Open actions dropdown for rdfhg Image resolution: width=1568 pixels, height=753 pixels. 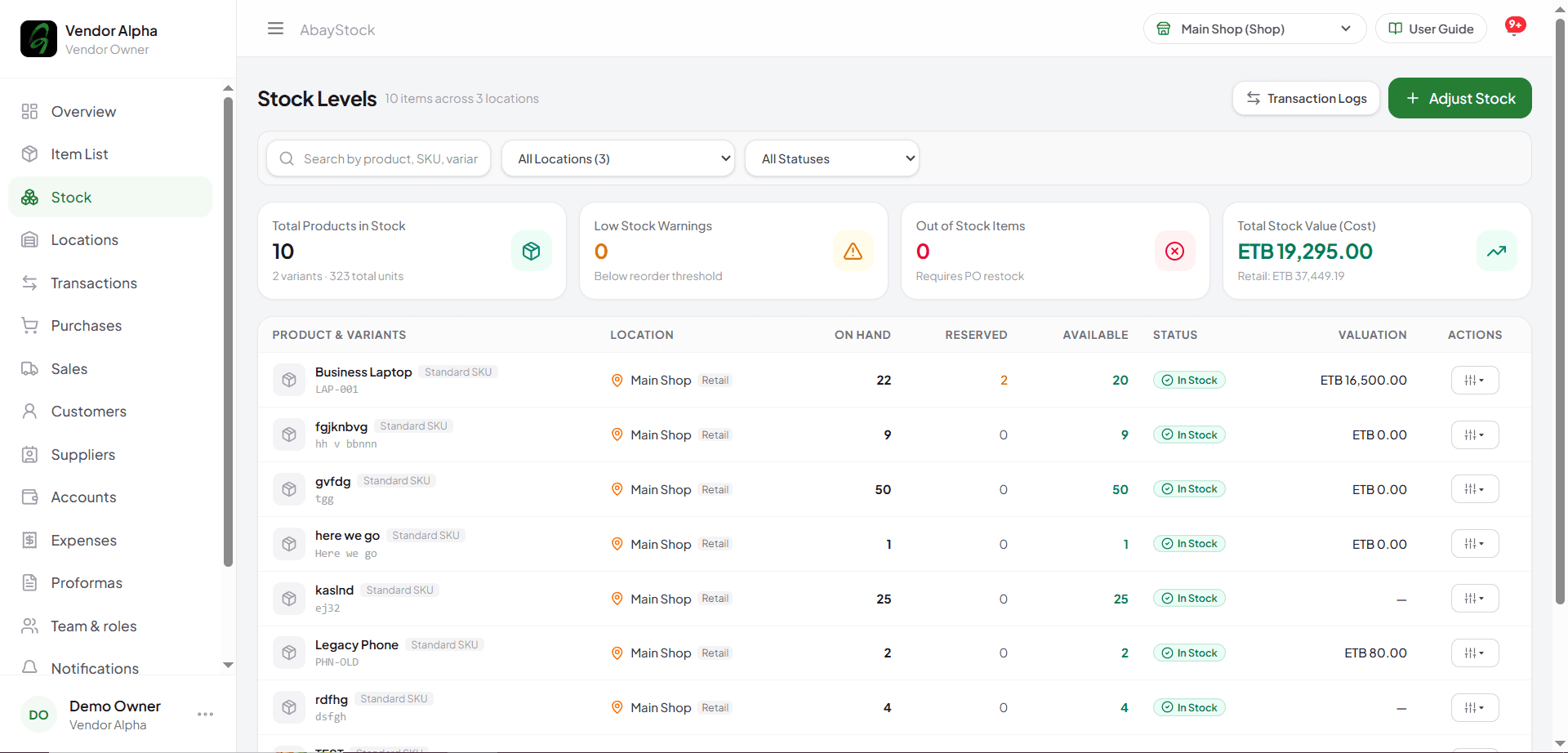pyautogui.click(x=1475, y=707)
